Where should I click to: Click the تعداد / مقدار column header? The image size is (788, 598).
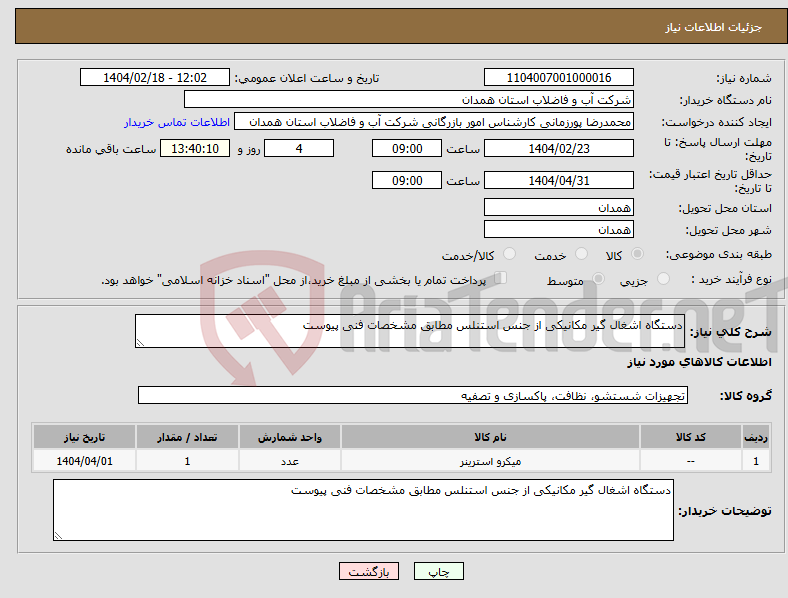click(x=187, y=437)
